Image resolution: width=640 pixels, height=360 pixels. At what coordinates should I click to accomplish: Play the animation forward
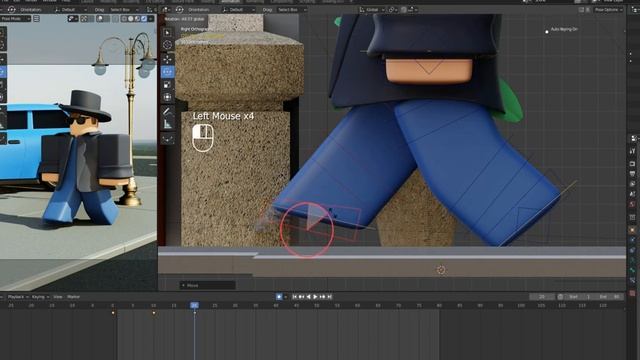(315, 297)
